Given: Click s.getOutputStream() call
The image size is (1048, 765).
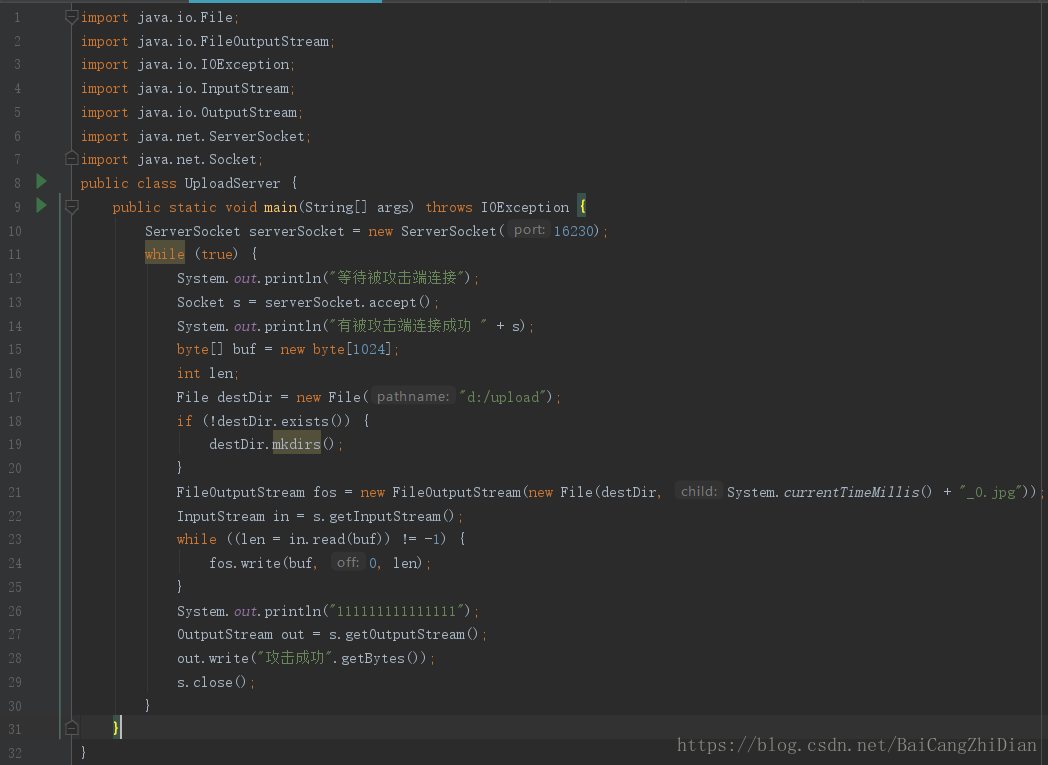Looking at the screenshot, I should (404, 635).
